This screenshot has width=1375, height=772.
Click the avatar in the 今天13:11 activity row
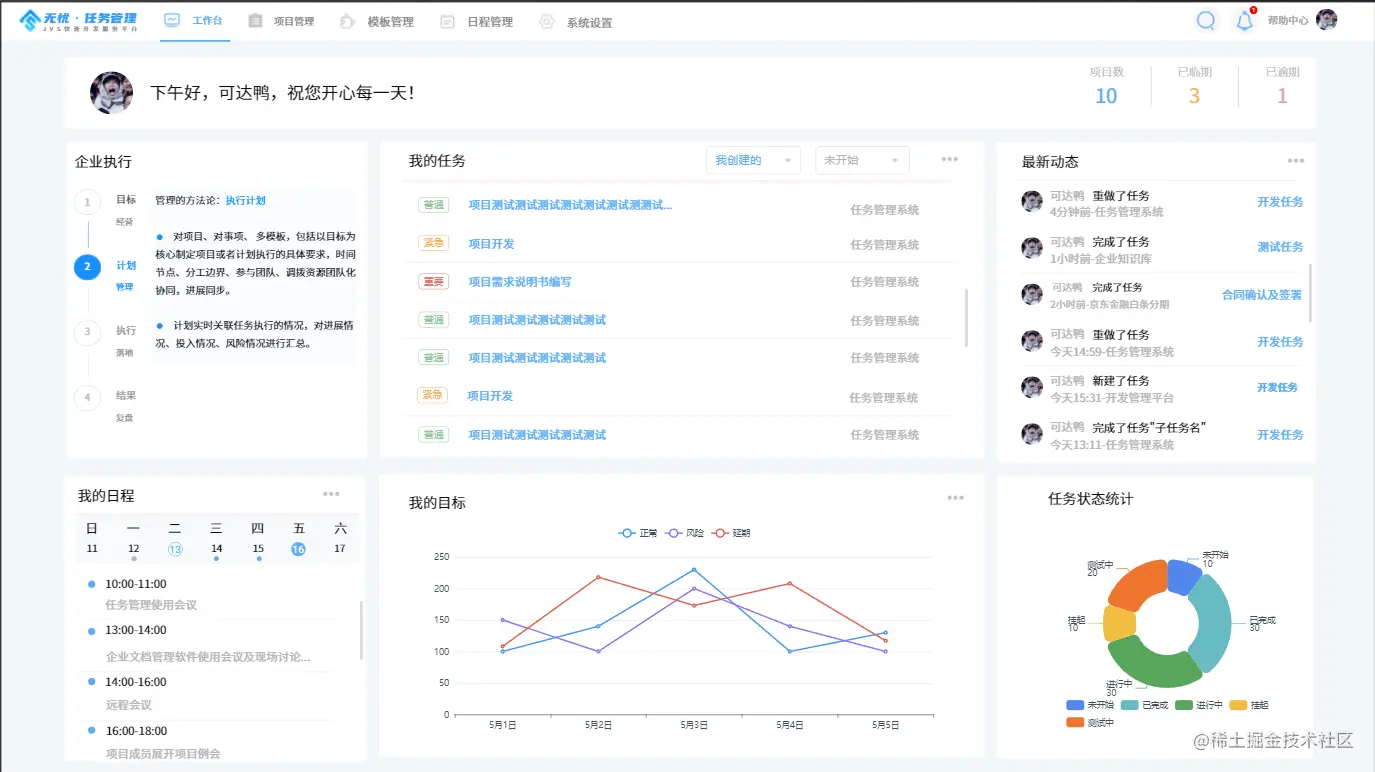pos(1032,434)
